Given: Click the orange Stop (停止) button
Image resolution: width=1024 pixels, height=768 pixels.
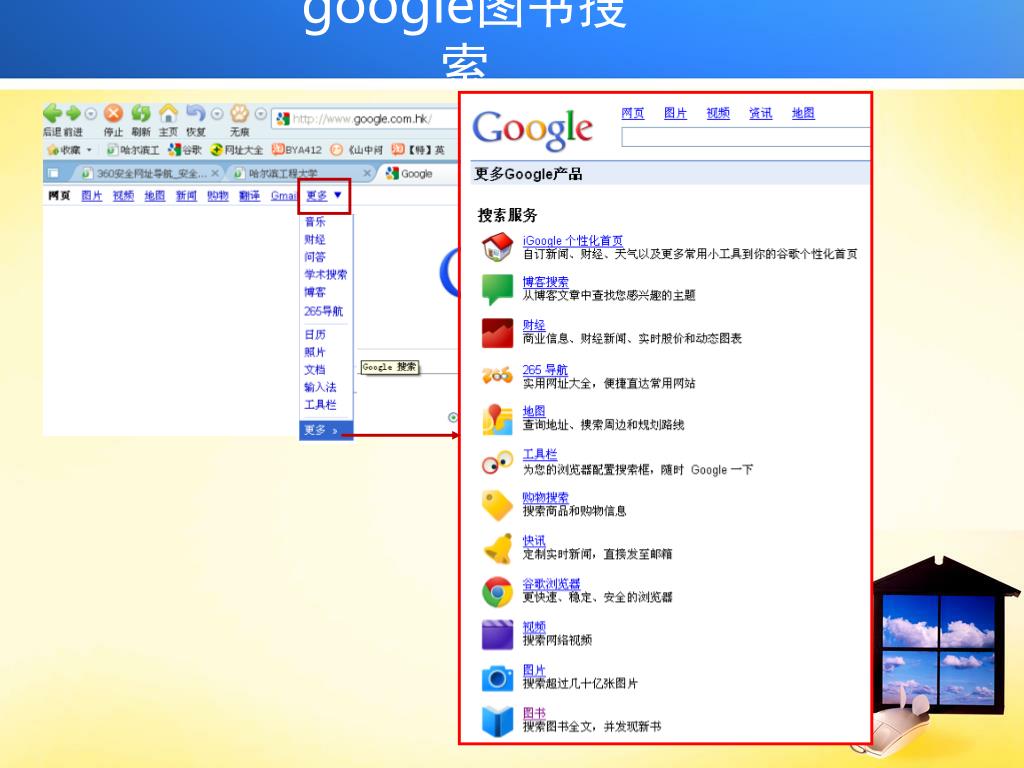Looking at the screenshot, I should (114, 114).
